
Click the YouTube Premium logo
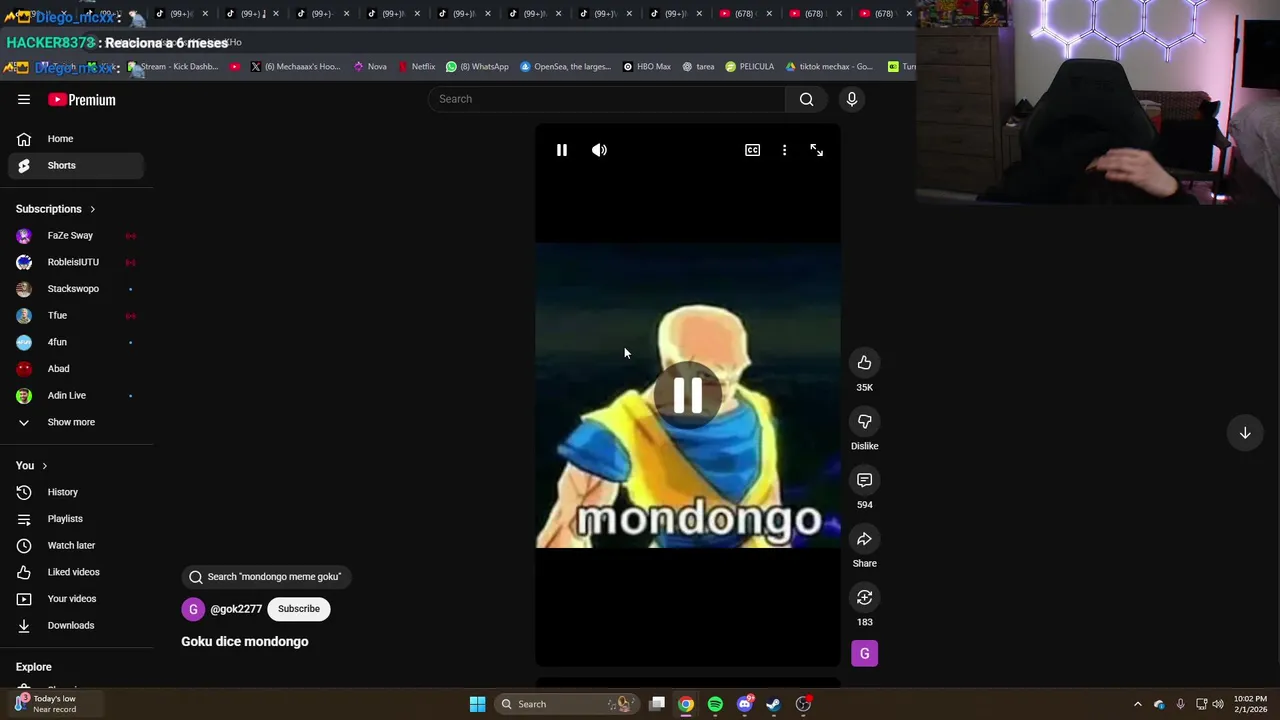click(x=82, y=100)
